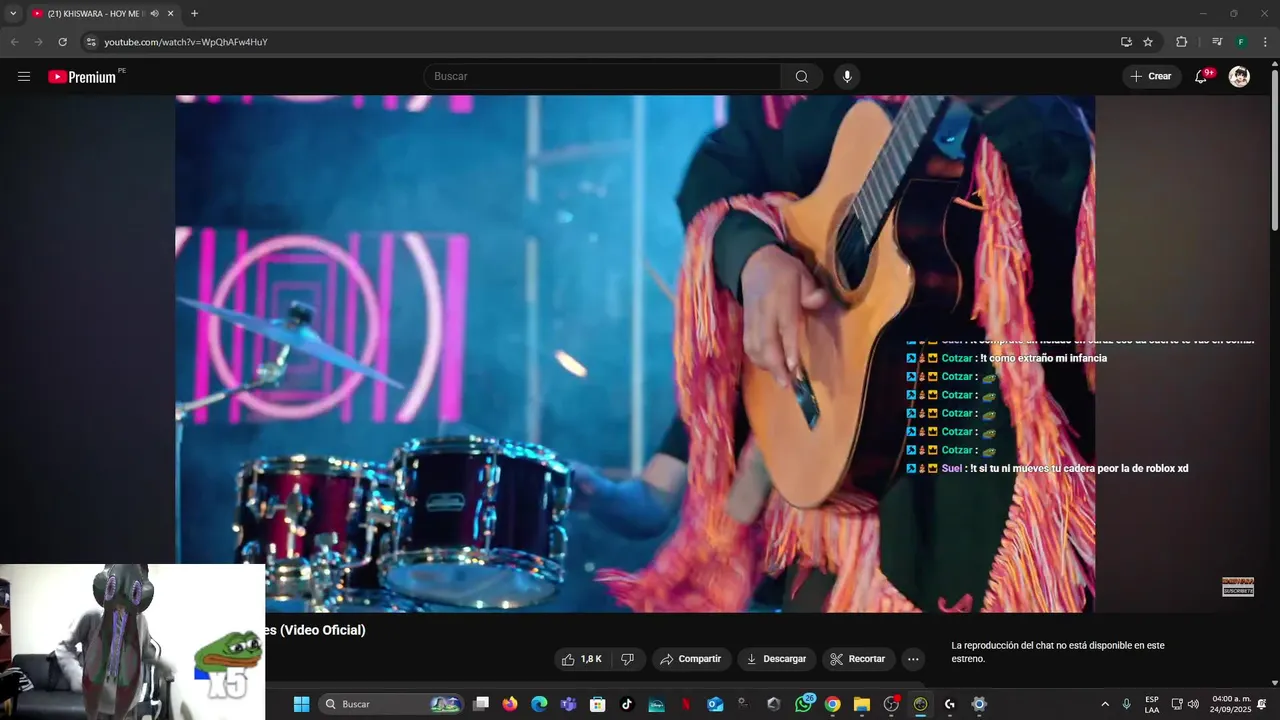1280x720 pixels.
Task: Open Chrome extensions puzzle icon
Action: click(1181, 42)
